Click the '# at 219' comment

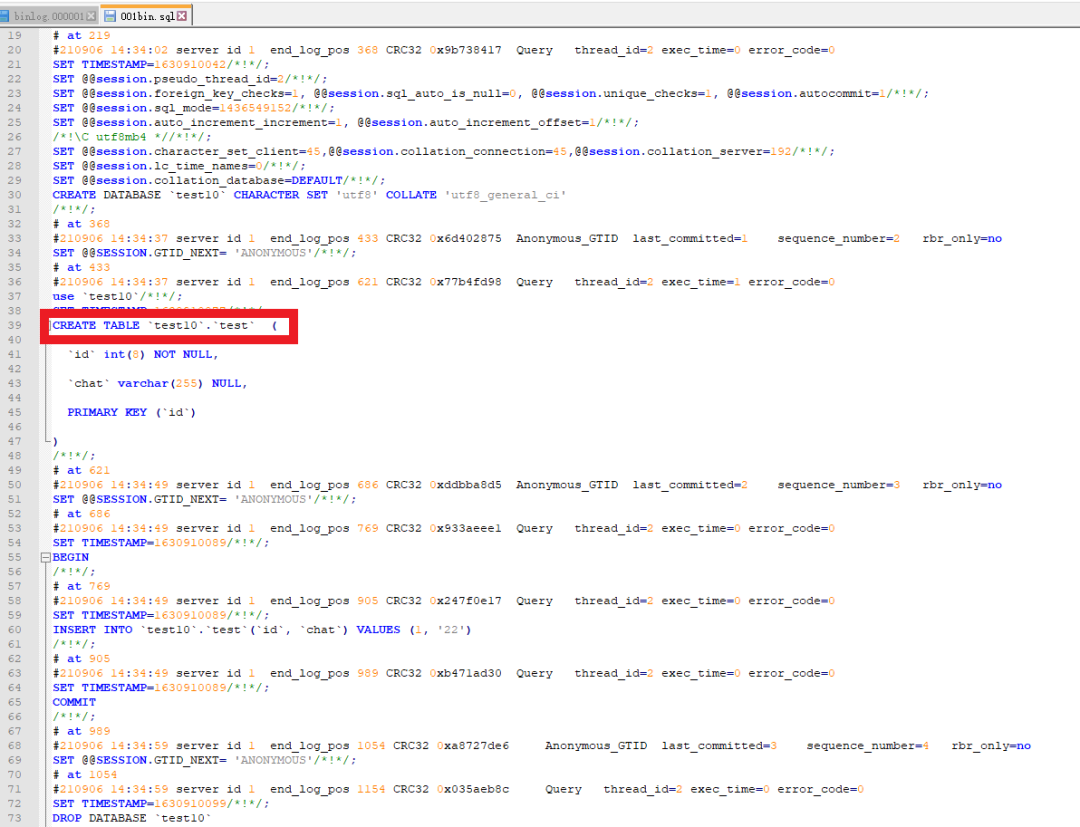point(81,35)
